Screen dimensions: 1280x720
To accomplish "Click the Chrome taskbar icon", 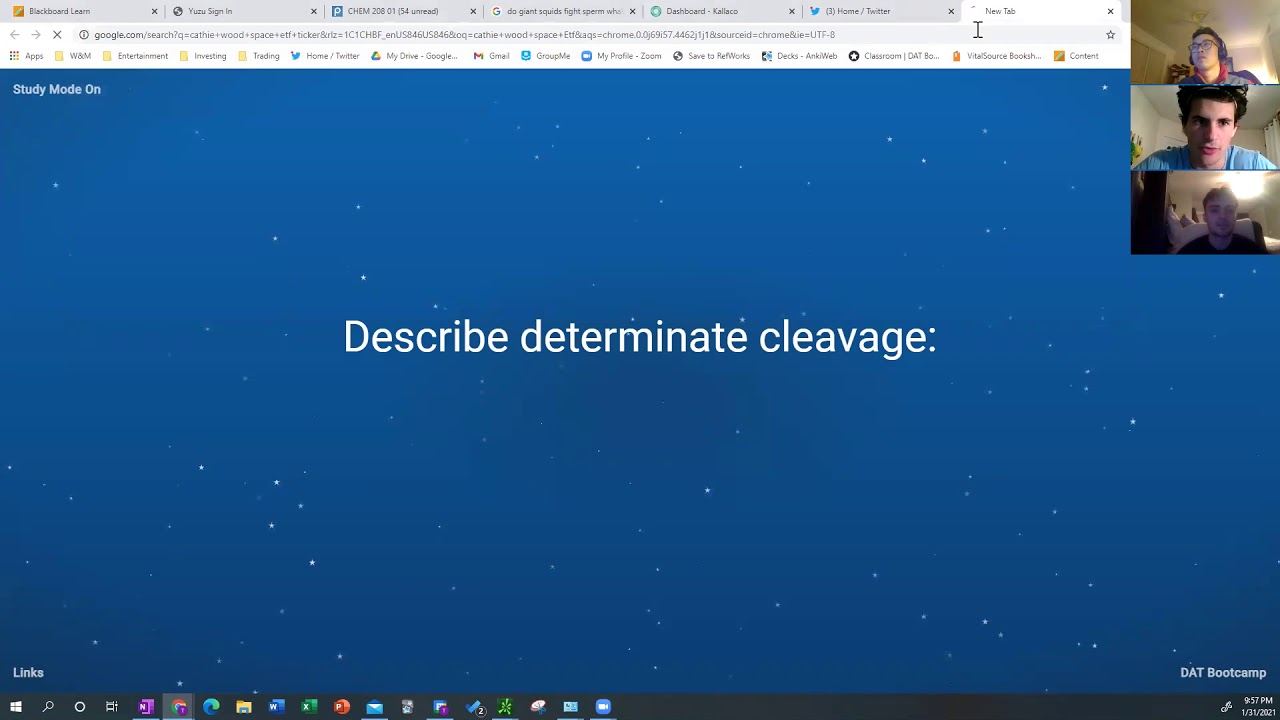I will pos(179,707).
